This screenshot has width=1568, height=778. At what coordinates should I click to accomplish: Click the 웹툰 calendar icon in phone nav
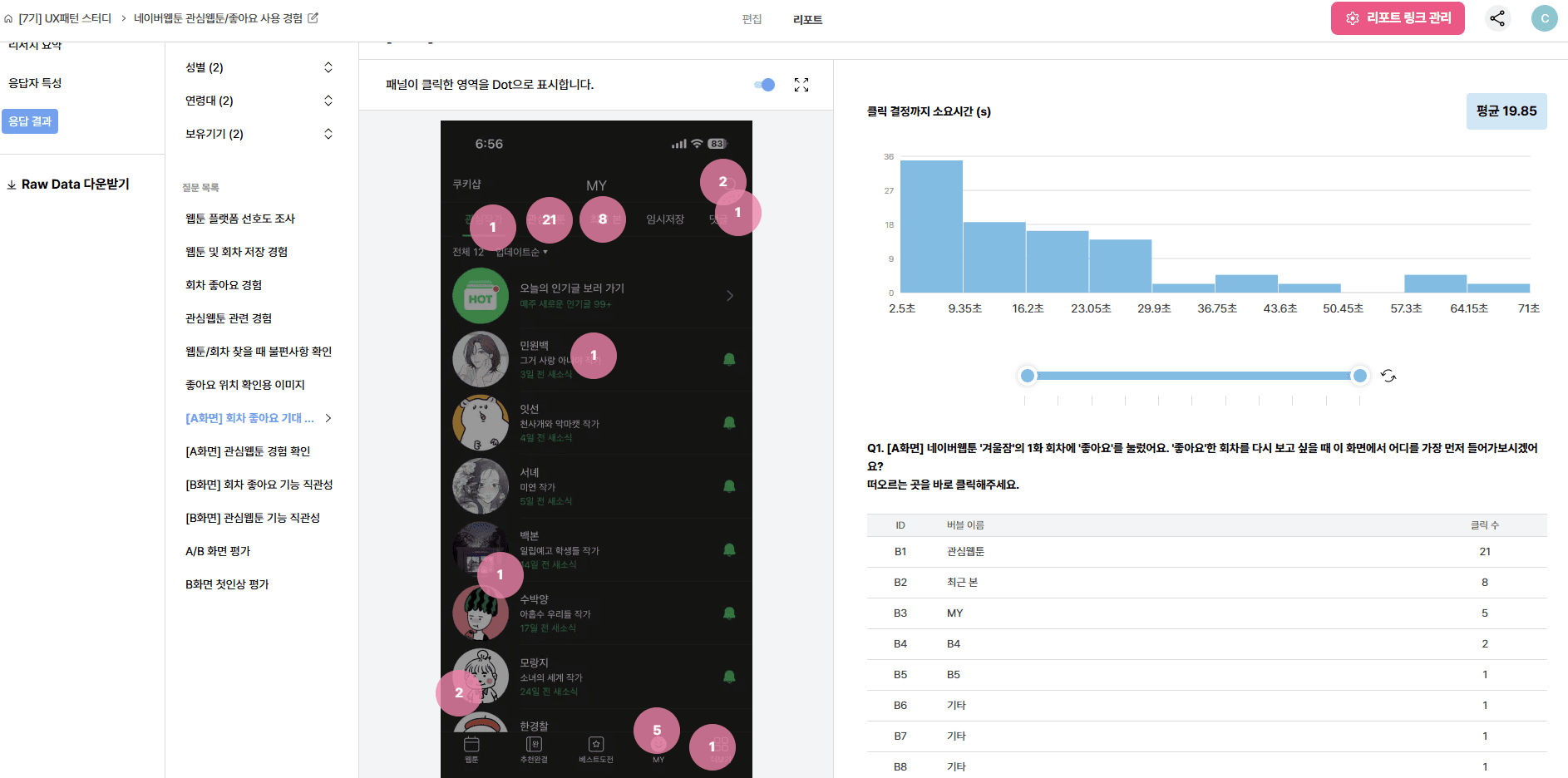471,744
